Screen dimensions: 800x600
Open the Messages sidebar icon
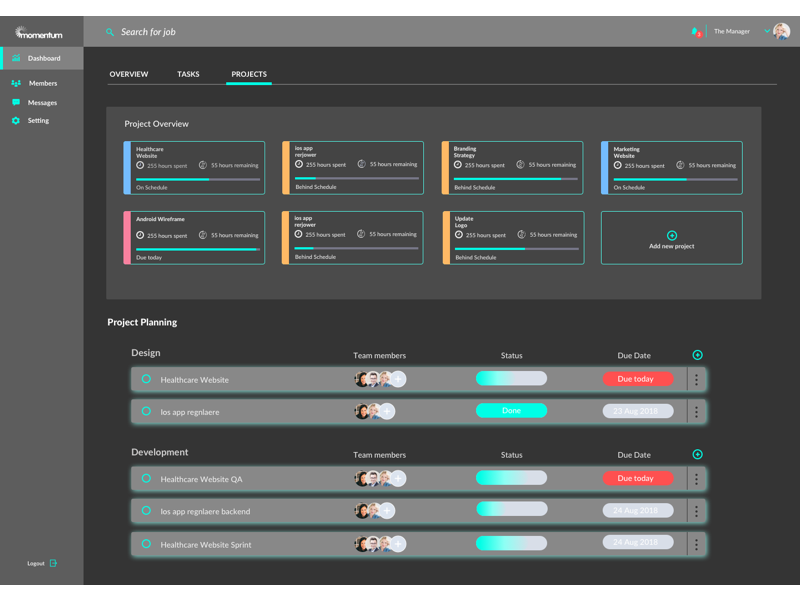16,102
